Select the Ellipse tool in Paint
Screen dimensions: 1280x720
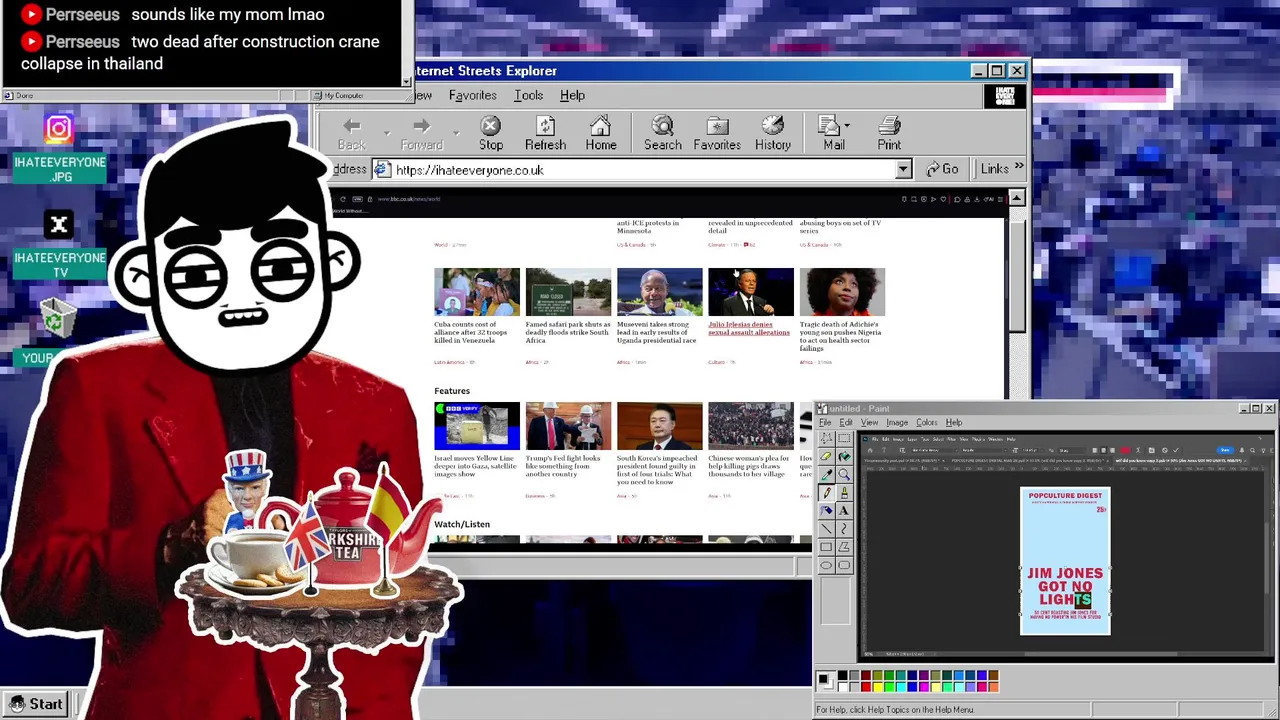[826, 565]
